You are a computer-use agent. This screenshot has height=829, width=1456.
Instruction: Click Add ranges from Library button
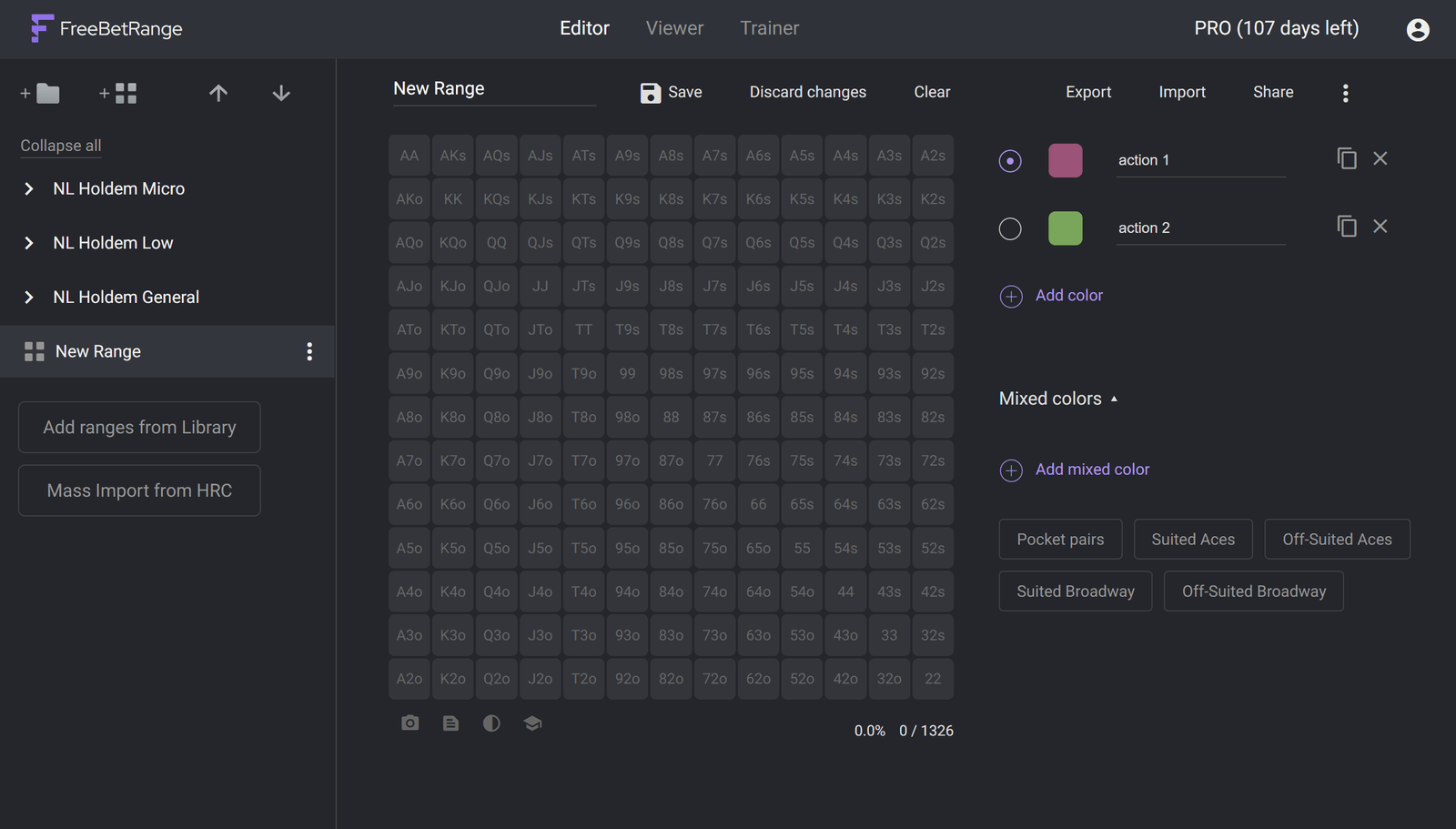coord(139,428)
